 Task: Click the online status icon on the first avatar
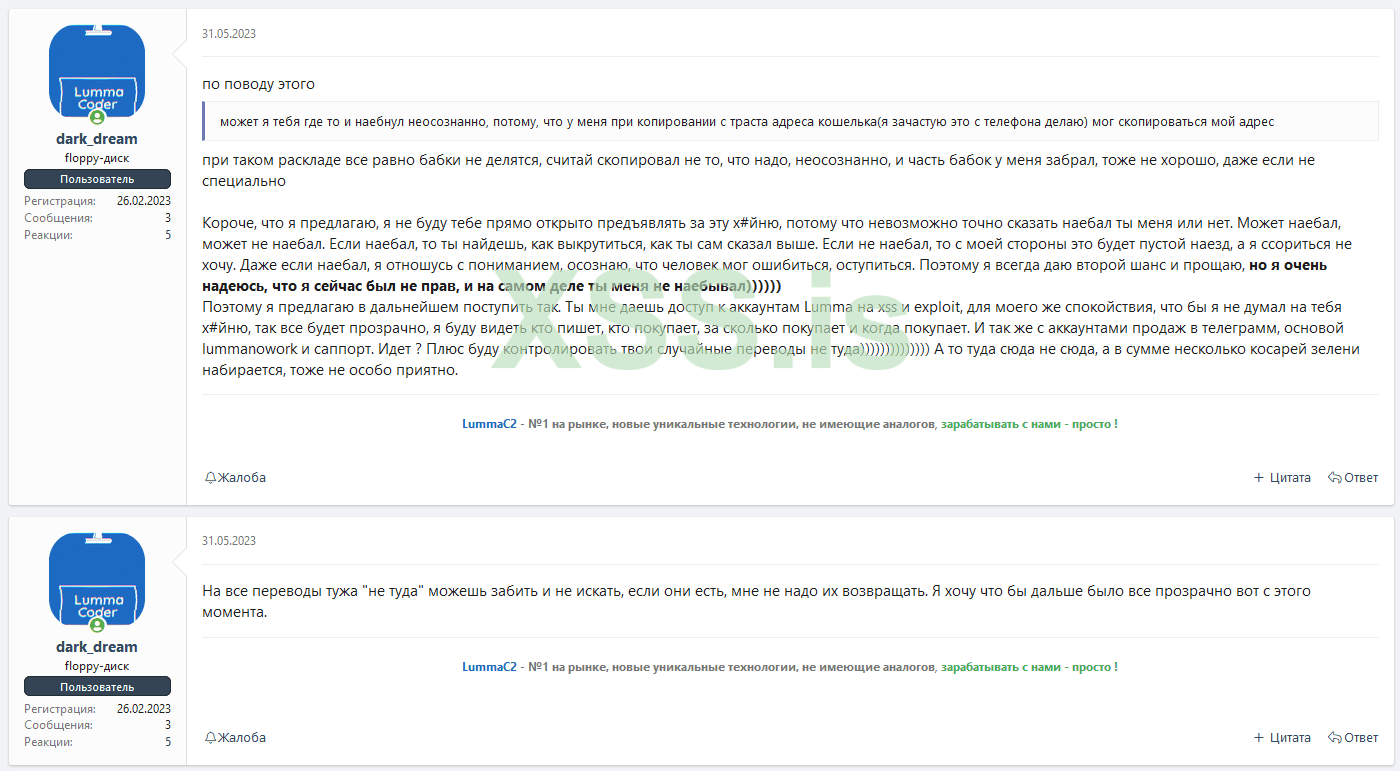click(x=97, y=117)
